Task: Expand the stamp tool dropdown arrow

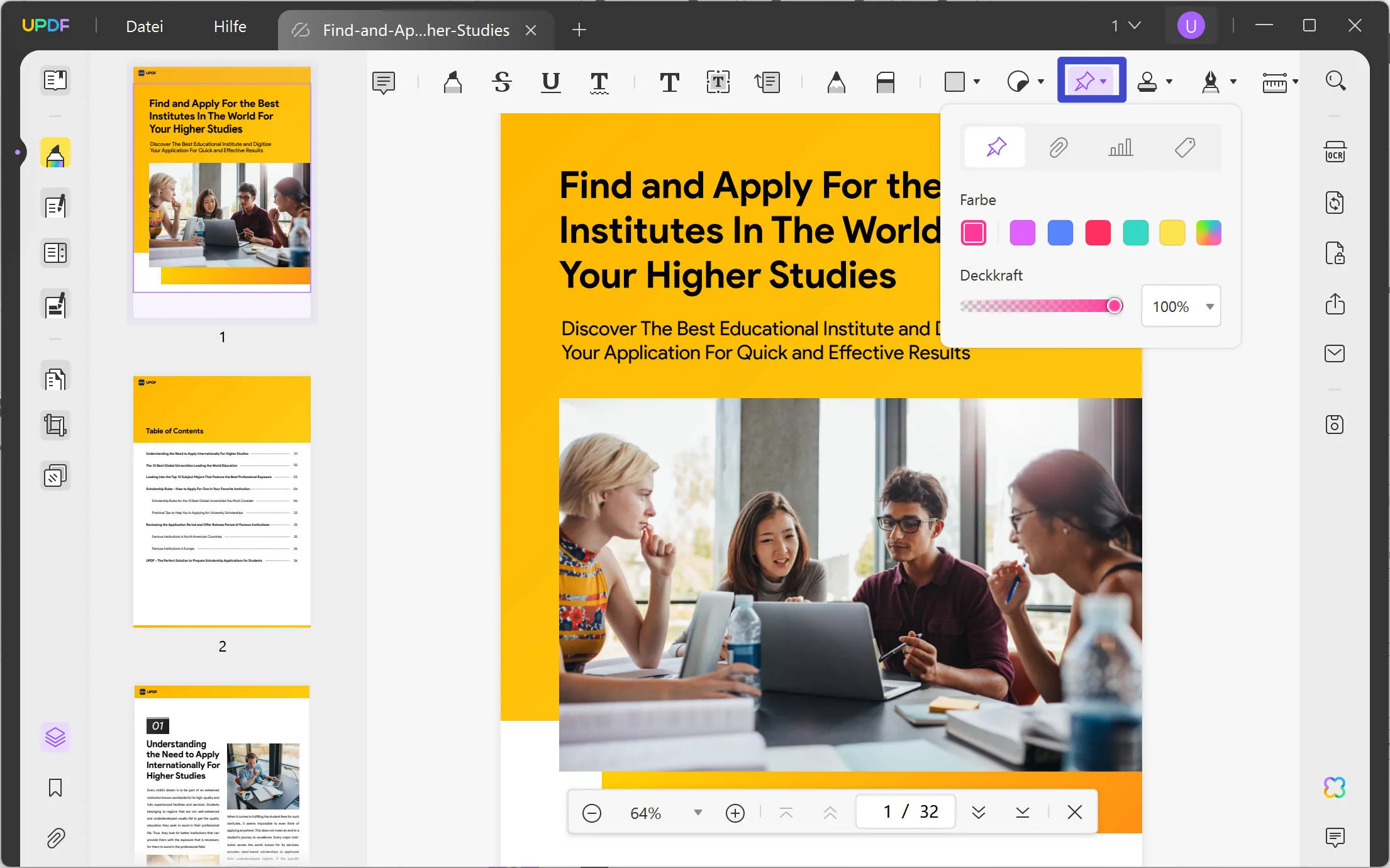Action: (1169, 82)
